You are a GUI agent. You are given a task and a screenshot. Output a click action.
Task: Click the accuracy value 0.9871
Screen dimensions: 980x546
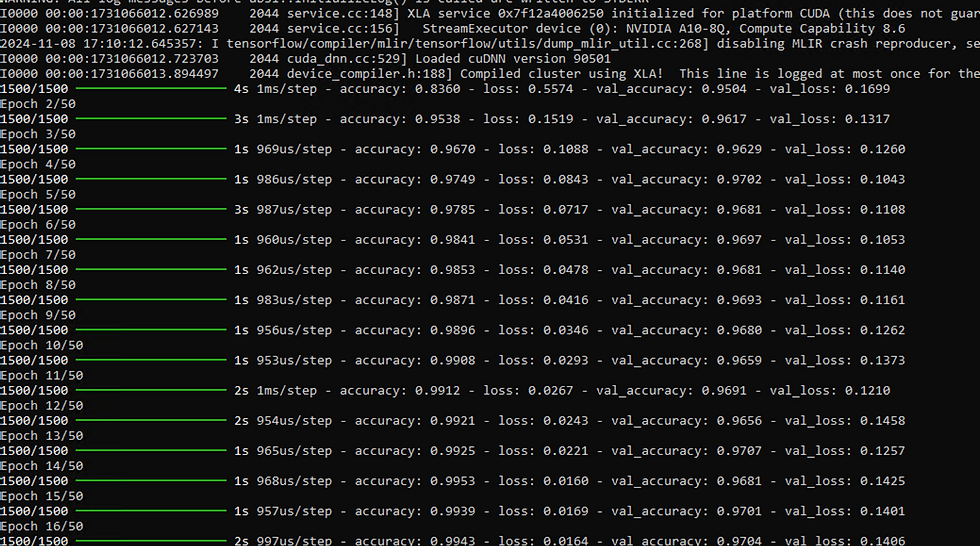pyautogui.click(x=452, y=300)
